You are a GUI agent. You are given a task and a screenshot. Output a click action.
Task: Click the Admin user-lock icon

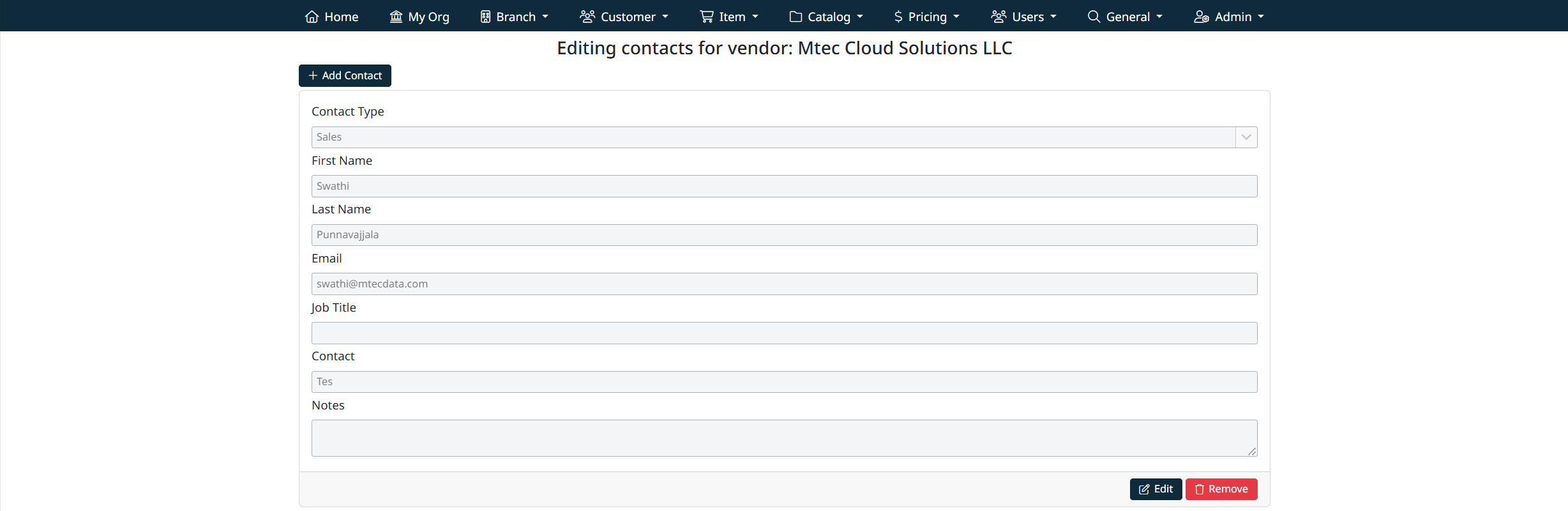(1201, 17)
